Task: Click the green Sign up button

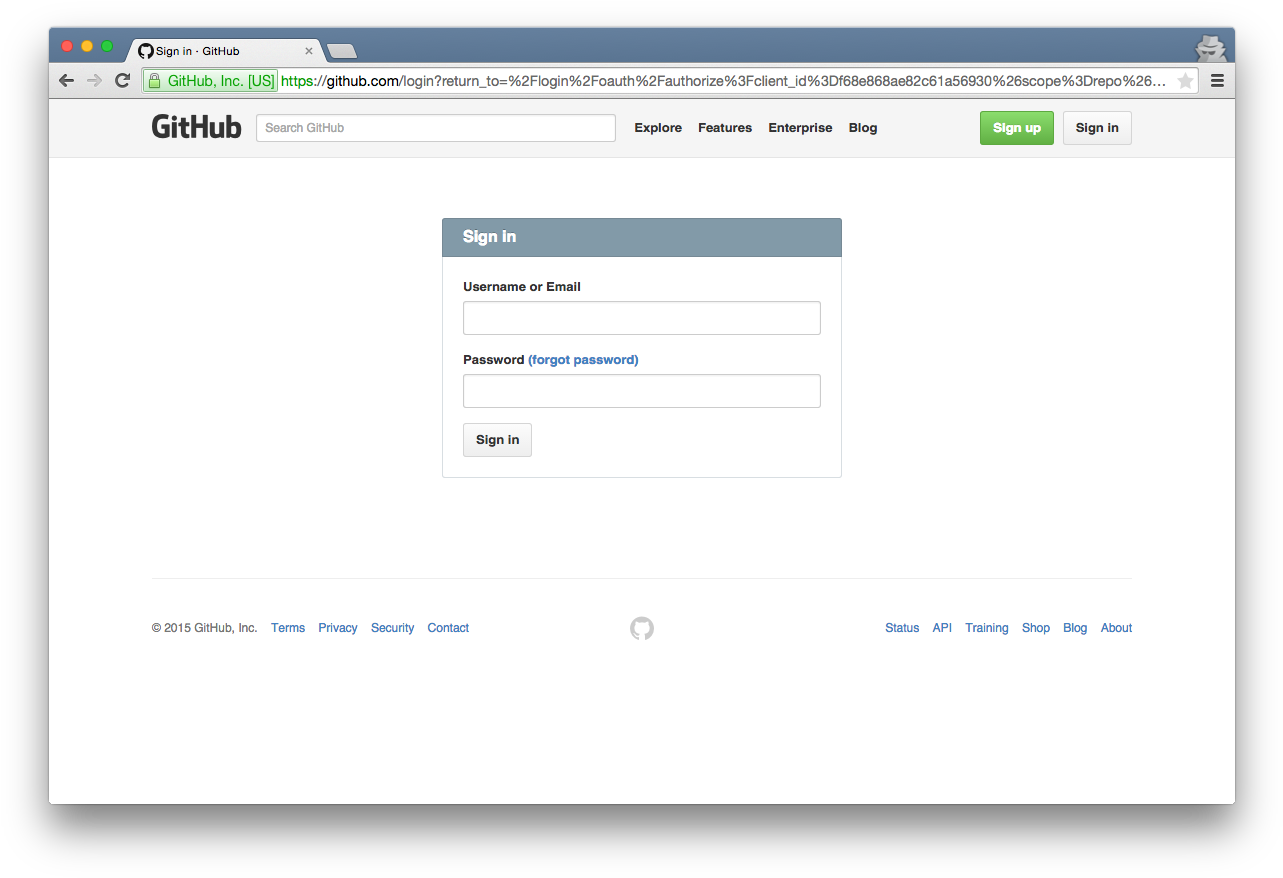Action: click(1016, 128)
